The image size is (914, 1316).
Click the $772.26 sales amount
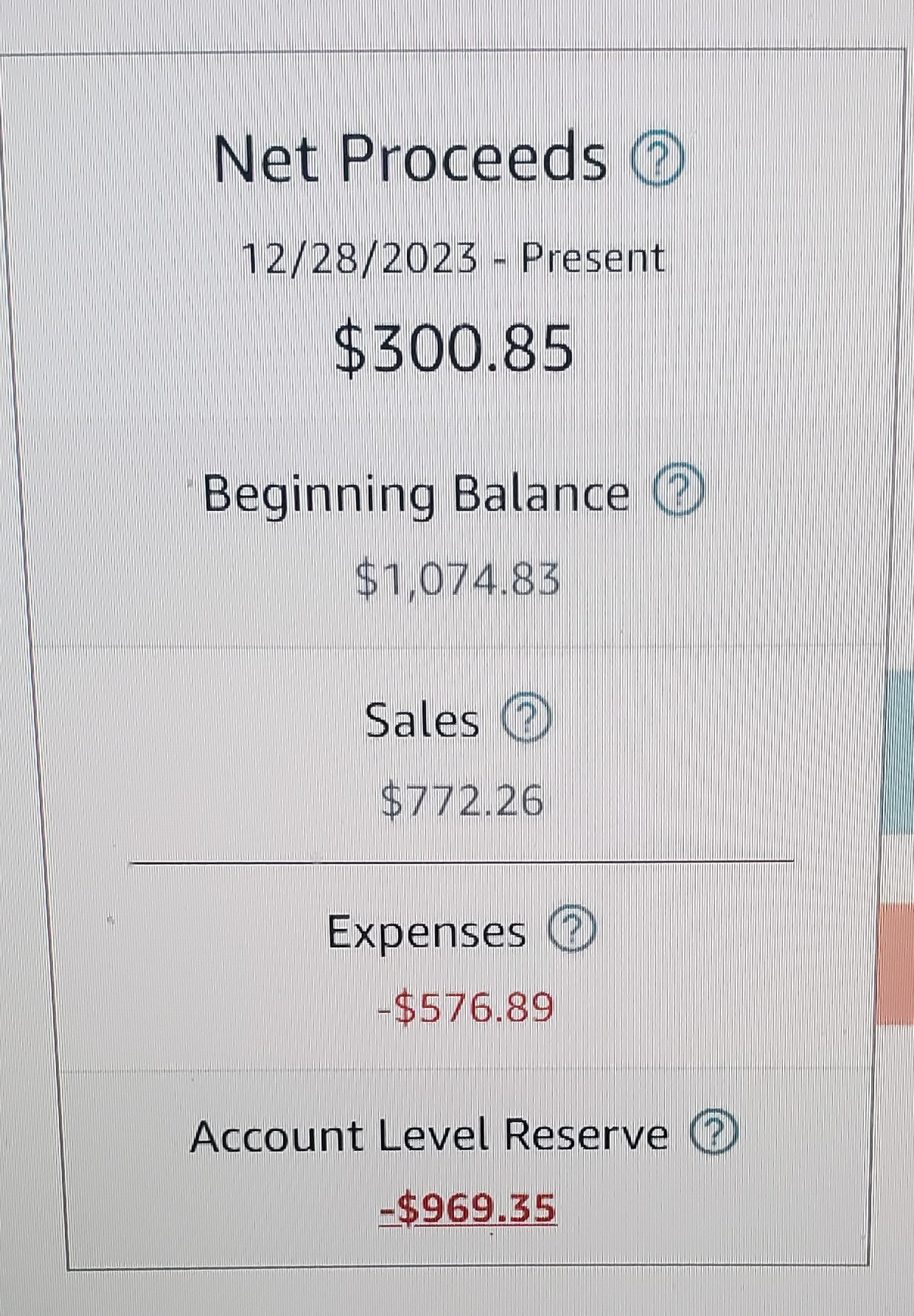462,799
